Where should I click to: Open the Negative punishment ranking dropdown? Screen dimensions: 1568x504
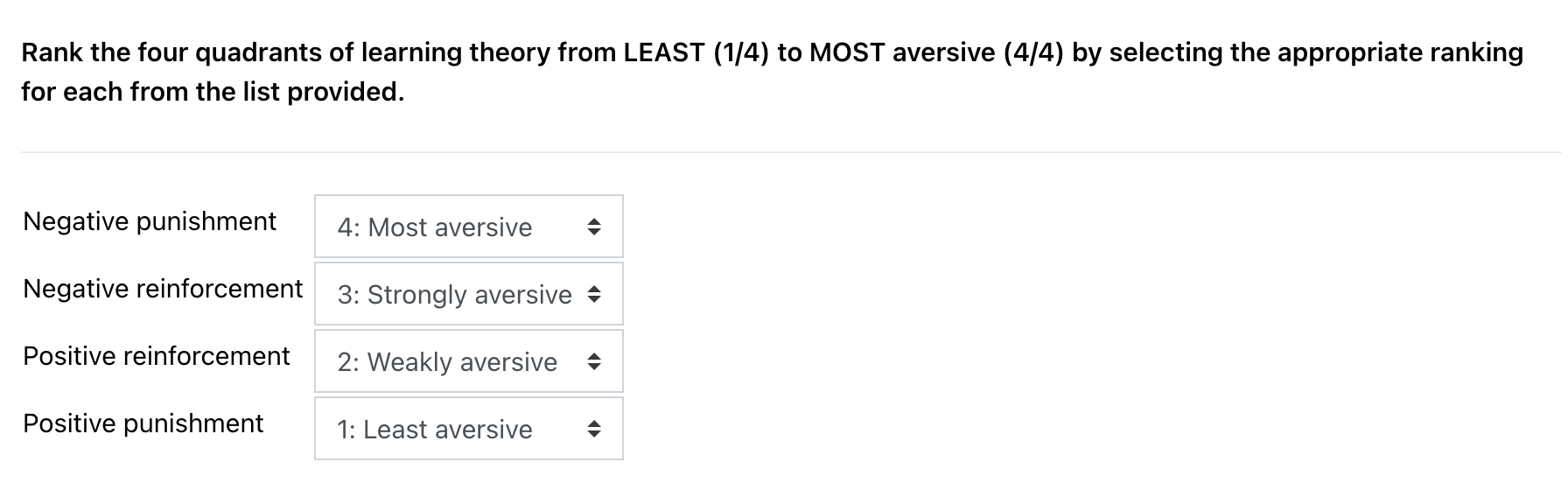point(468,227)
